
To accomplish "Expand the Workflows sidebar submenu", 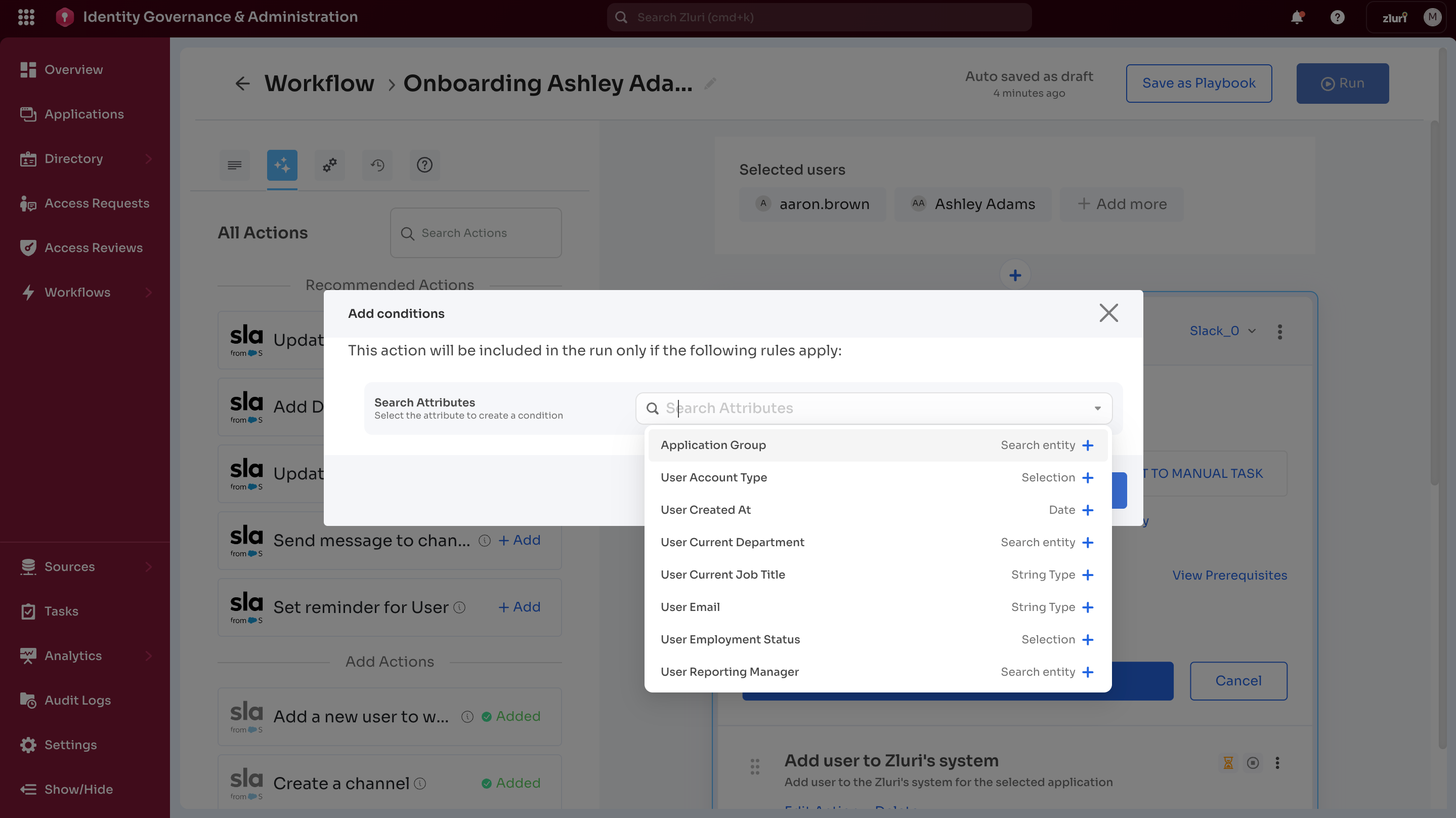I will point(148,293).
